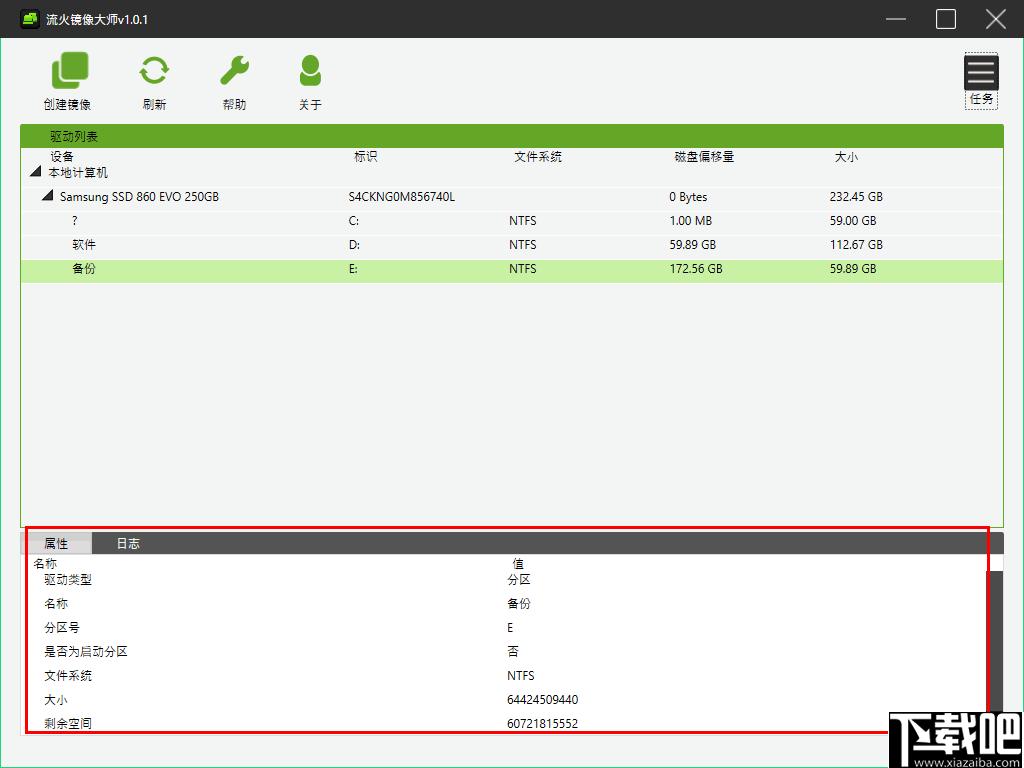Viewport: 1024px width, 768px height.
Task: Collapse the 本地计算机 tree node
Action: click(x=35, y=172)
